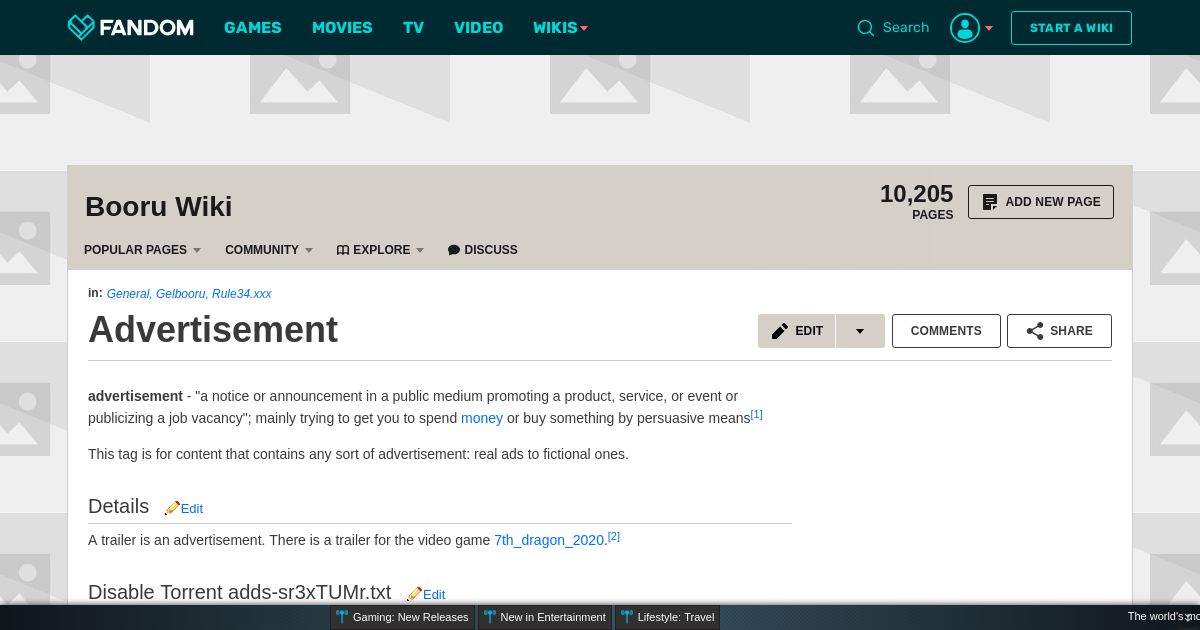Click icon on New in Entertainment bar item
Image resolution: width=1200 pixels, height=630 pixels.
(x=490, y=617)
